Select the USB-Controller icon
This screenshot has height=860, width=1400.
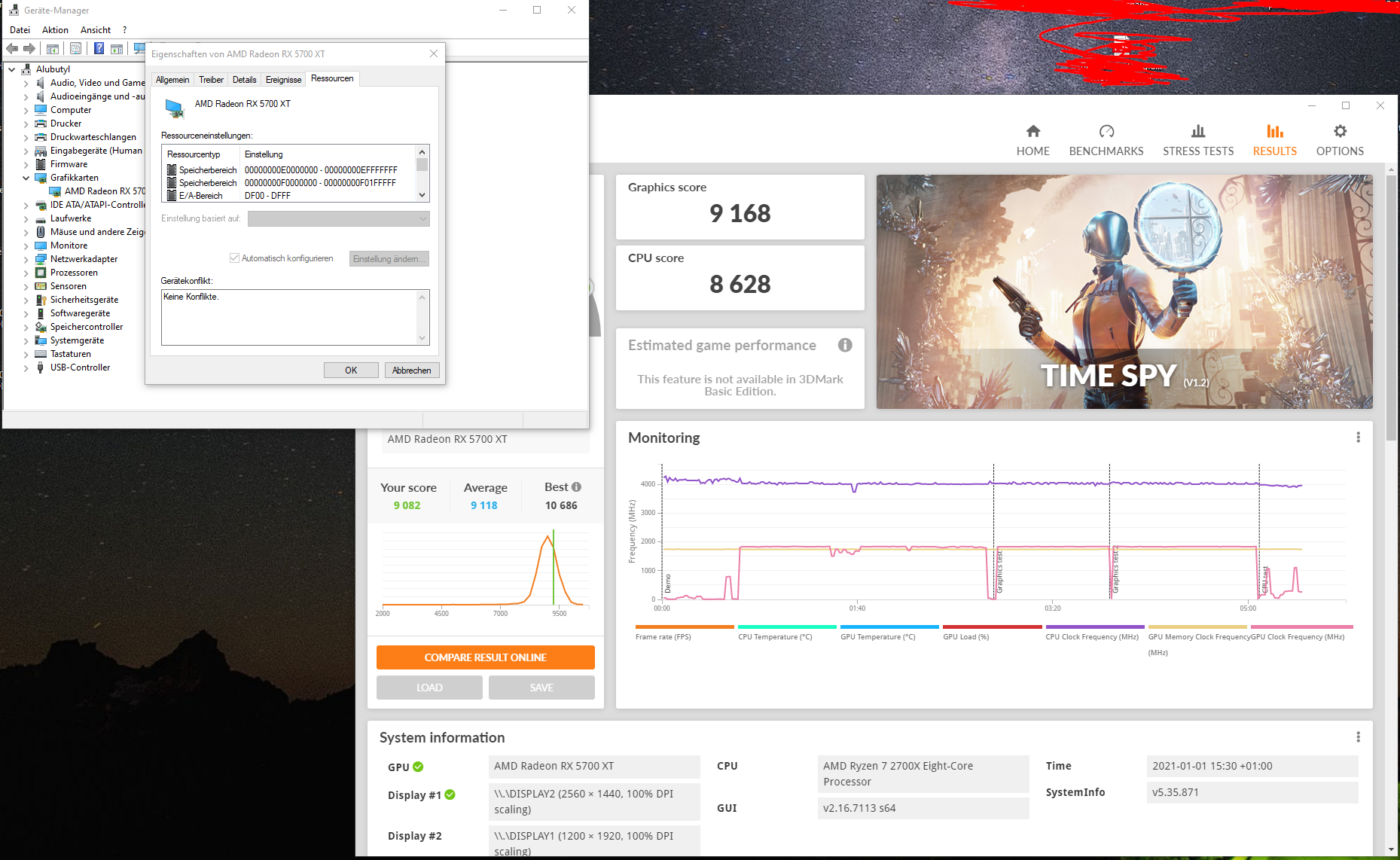pos(41,367)
